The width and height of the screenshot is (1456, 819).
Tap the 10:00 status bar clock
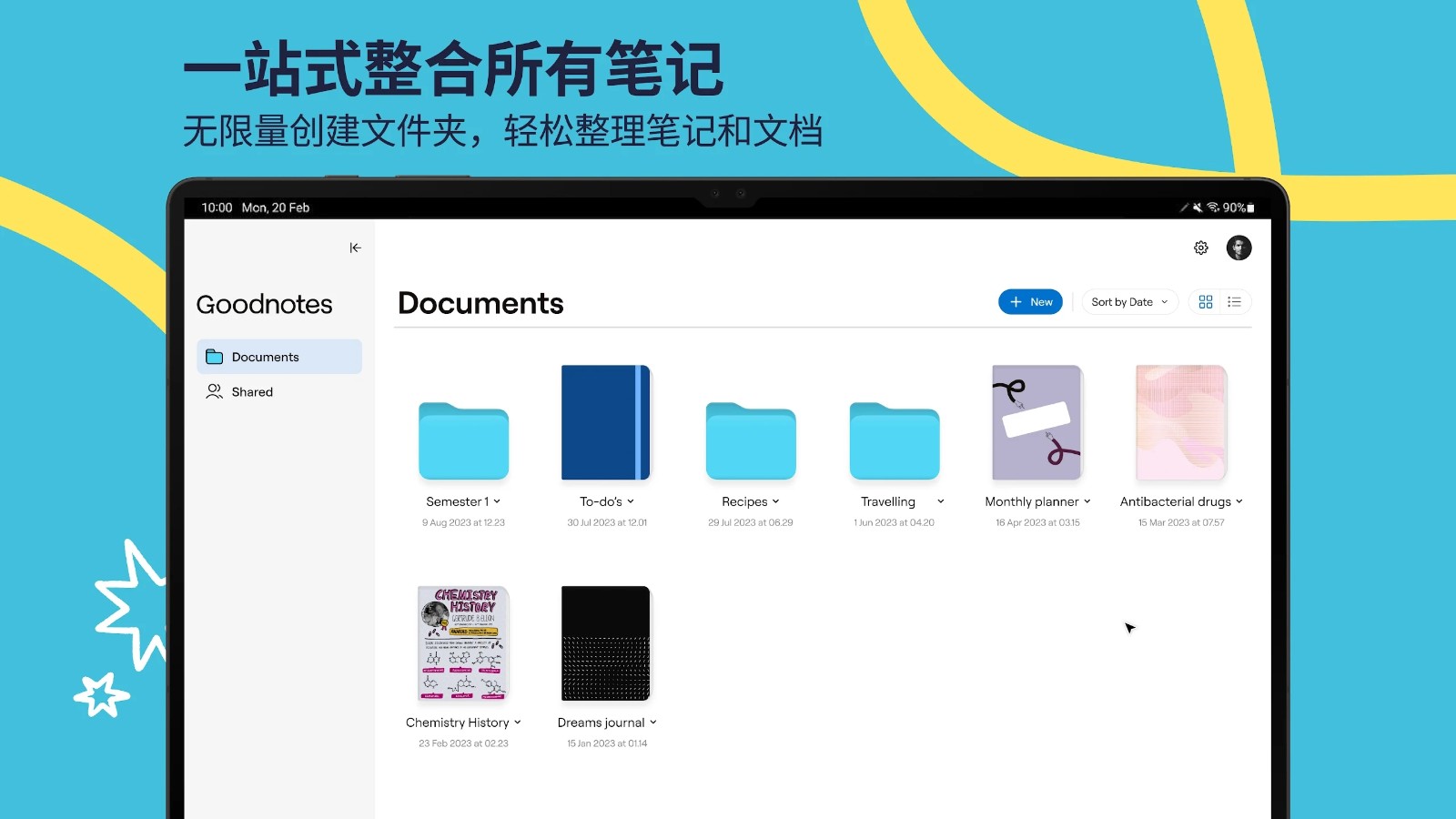click(217, 207)
